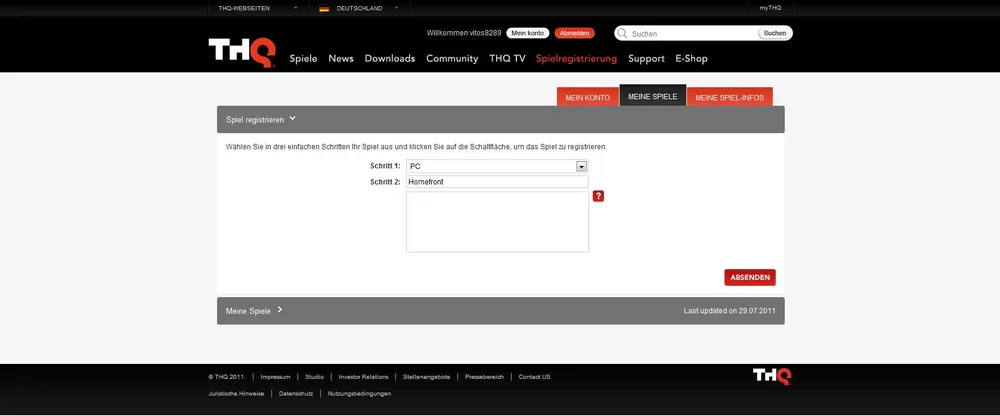Click the red question mark help icon
The height and width of the screenshot is (416, 1000).
(598, 196)
